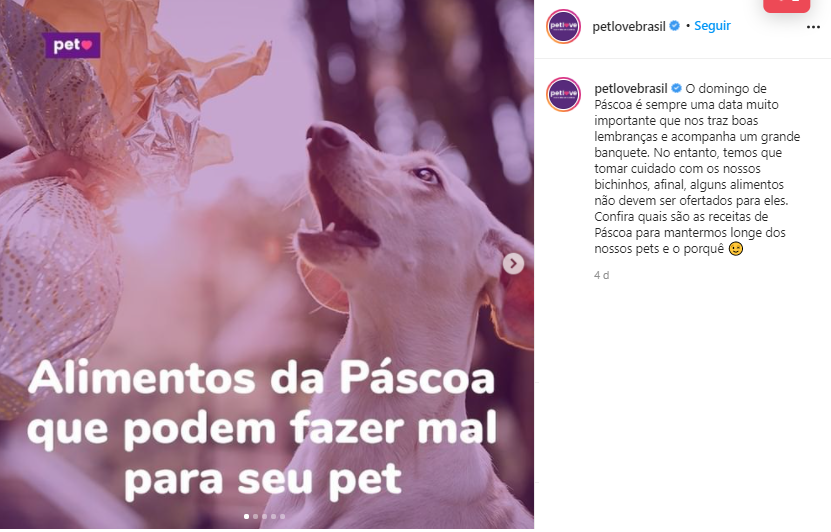Click petlove avatar beside the caption
The height and width of the screenshot is (532, 831).
(563, 94)
